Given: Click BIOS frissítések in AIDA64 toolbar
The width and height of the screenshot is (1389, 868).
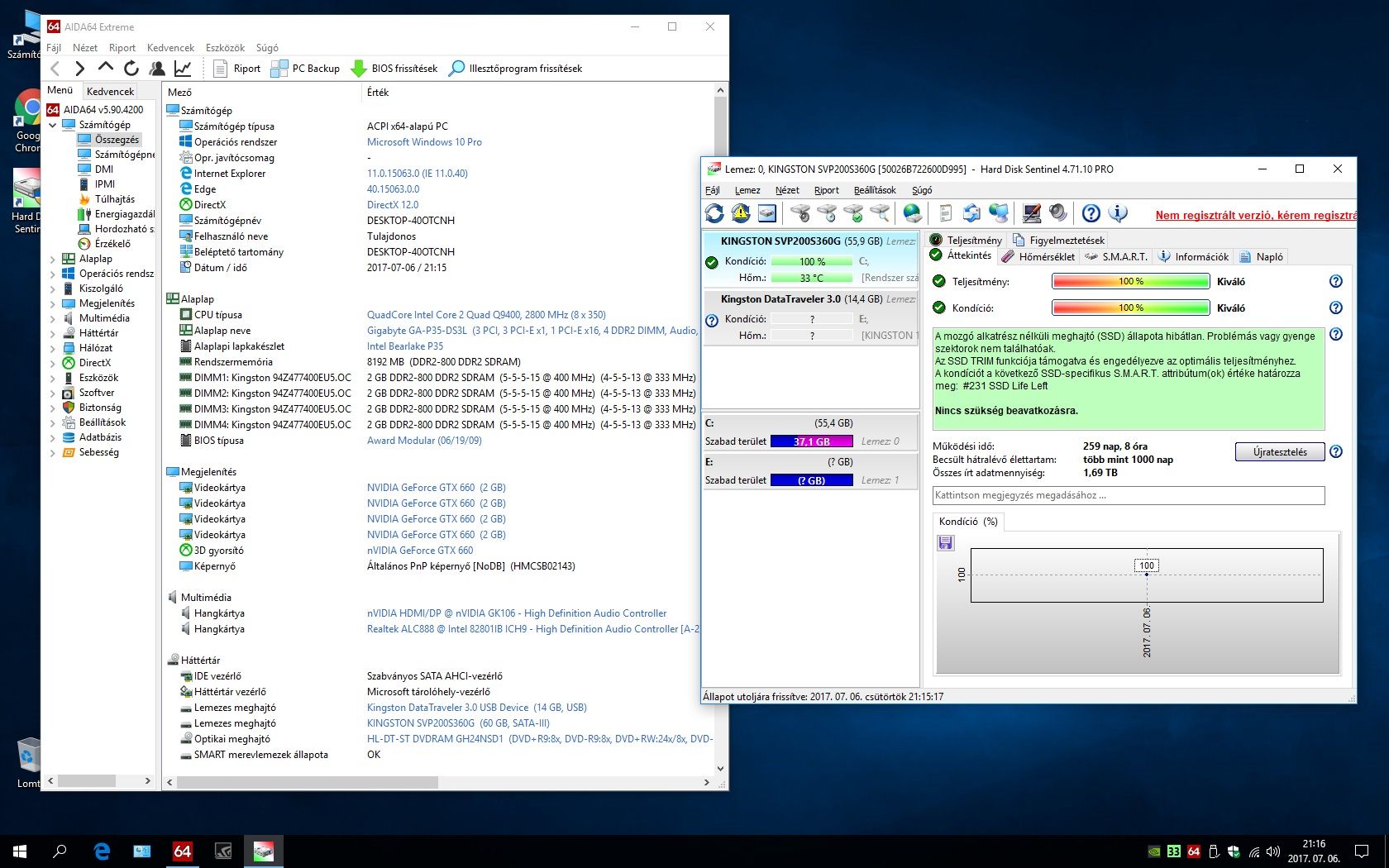Looking at the screenshot, I should coord(394,69).
